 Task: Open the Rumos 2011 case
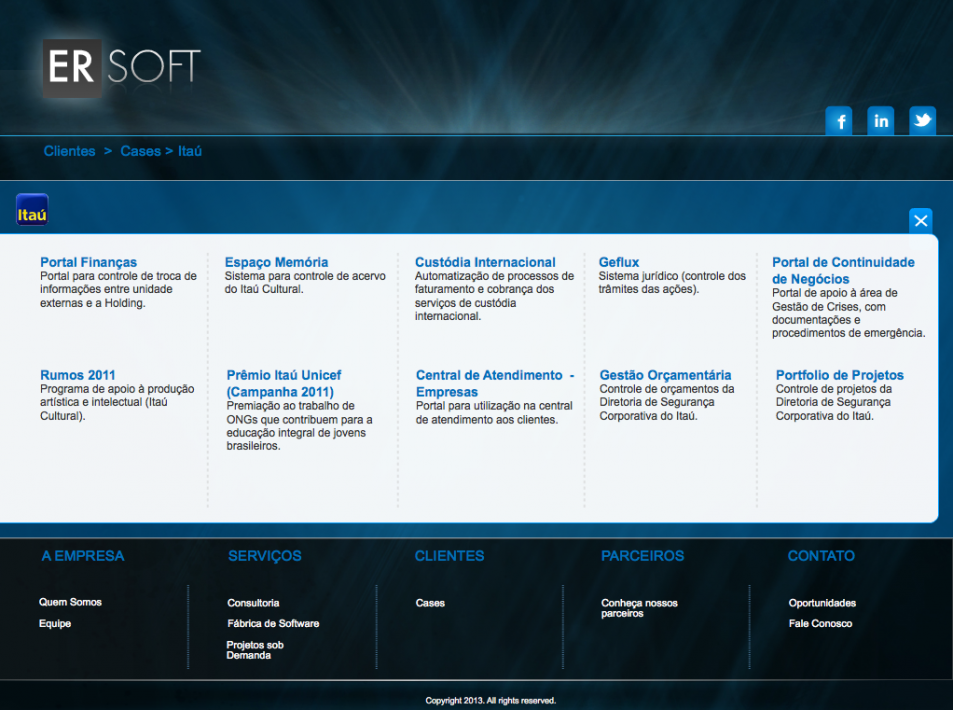click(x=78, y=375)
